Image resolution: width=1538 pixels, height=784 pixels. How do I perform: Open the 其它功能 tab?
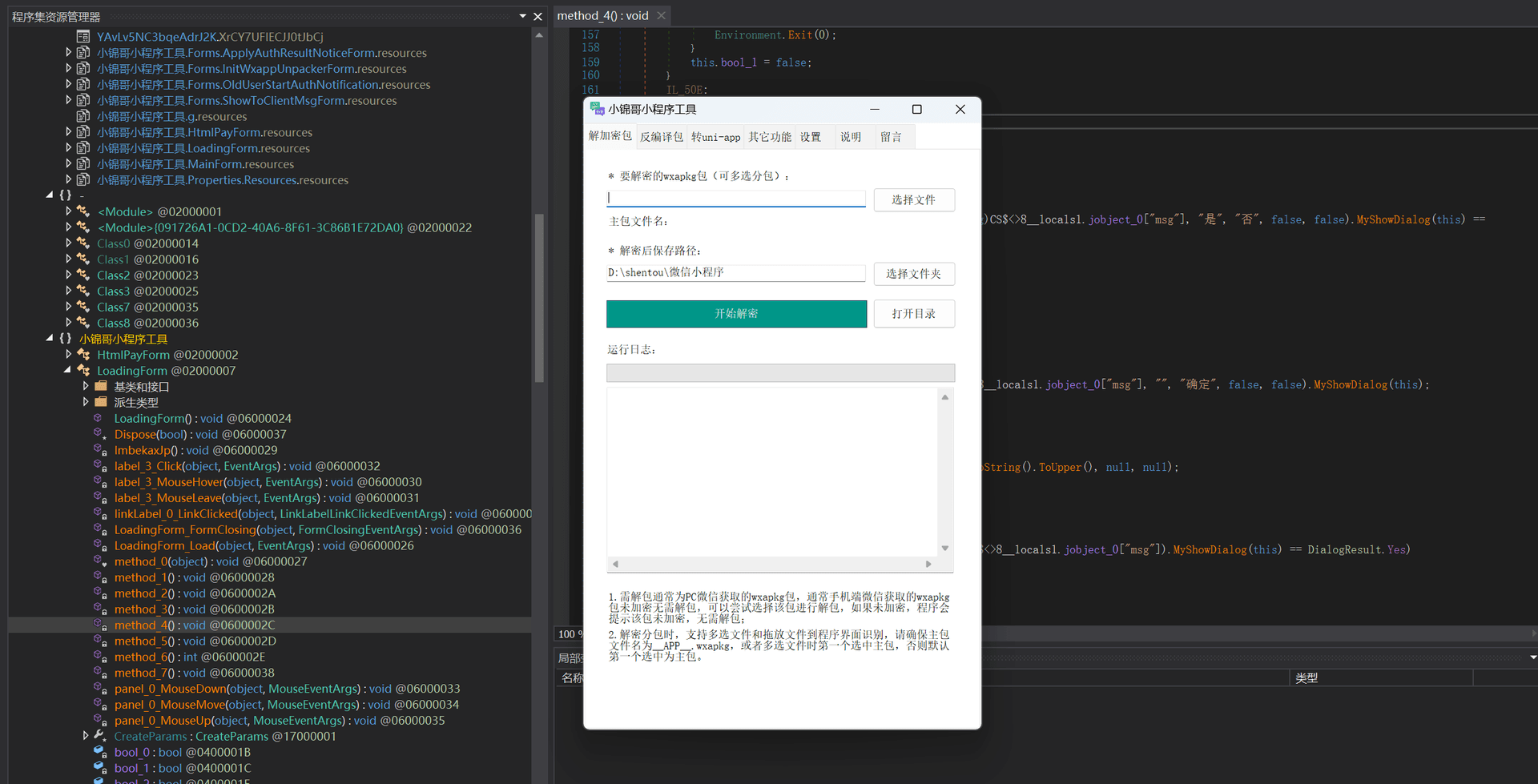770,137
